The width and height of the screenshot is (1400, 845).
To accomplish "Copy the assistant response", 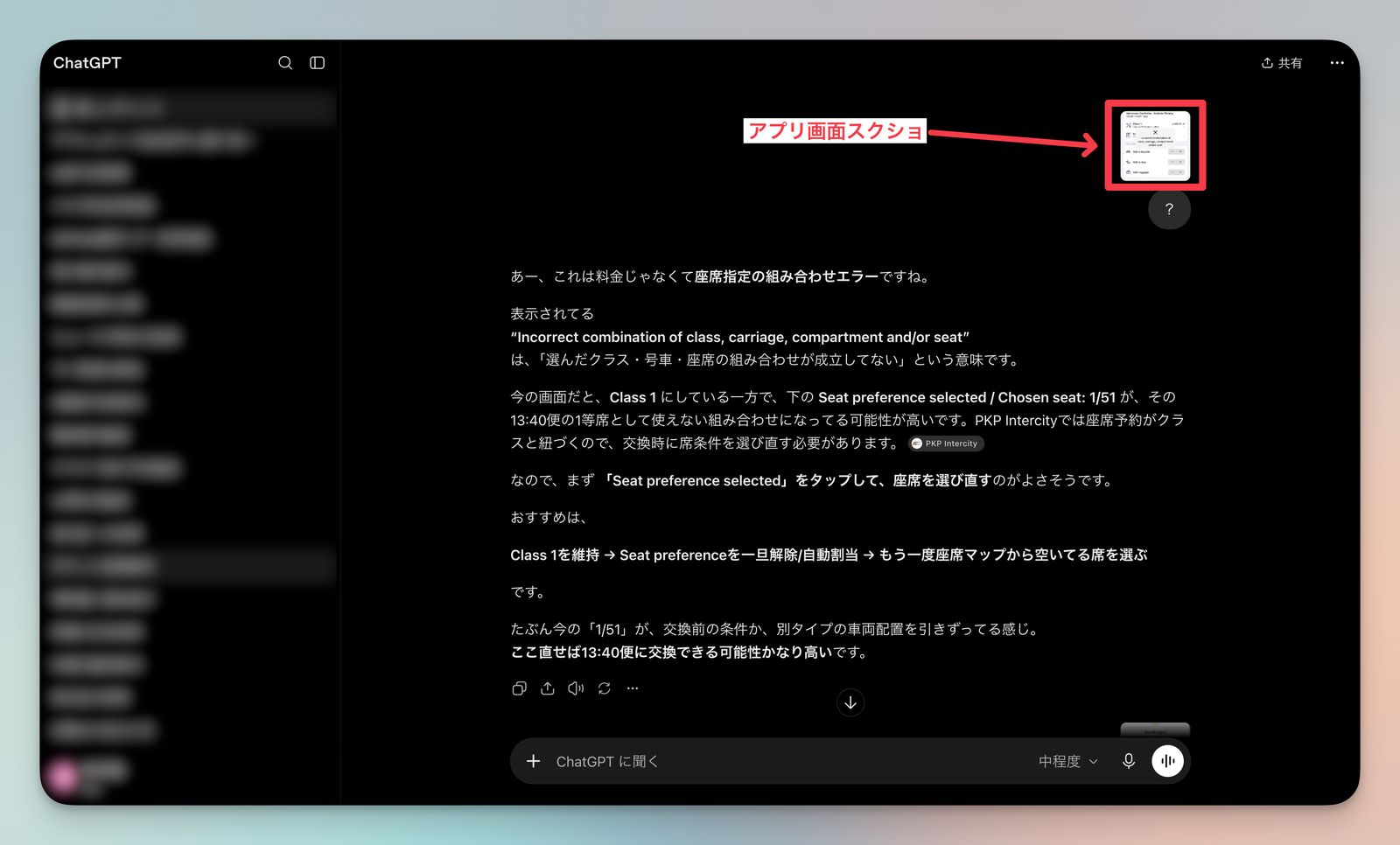I will tap(520, 688).
